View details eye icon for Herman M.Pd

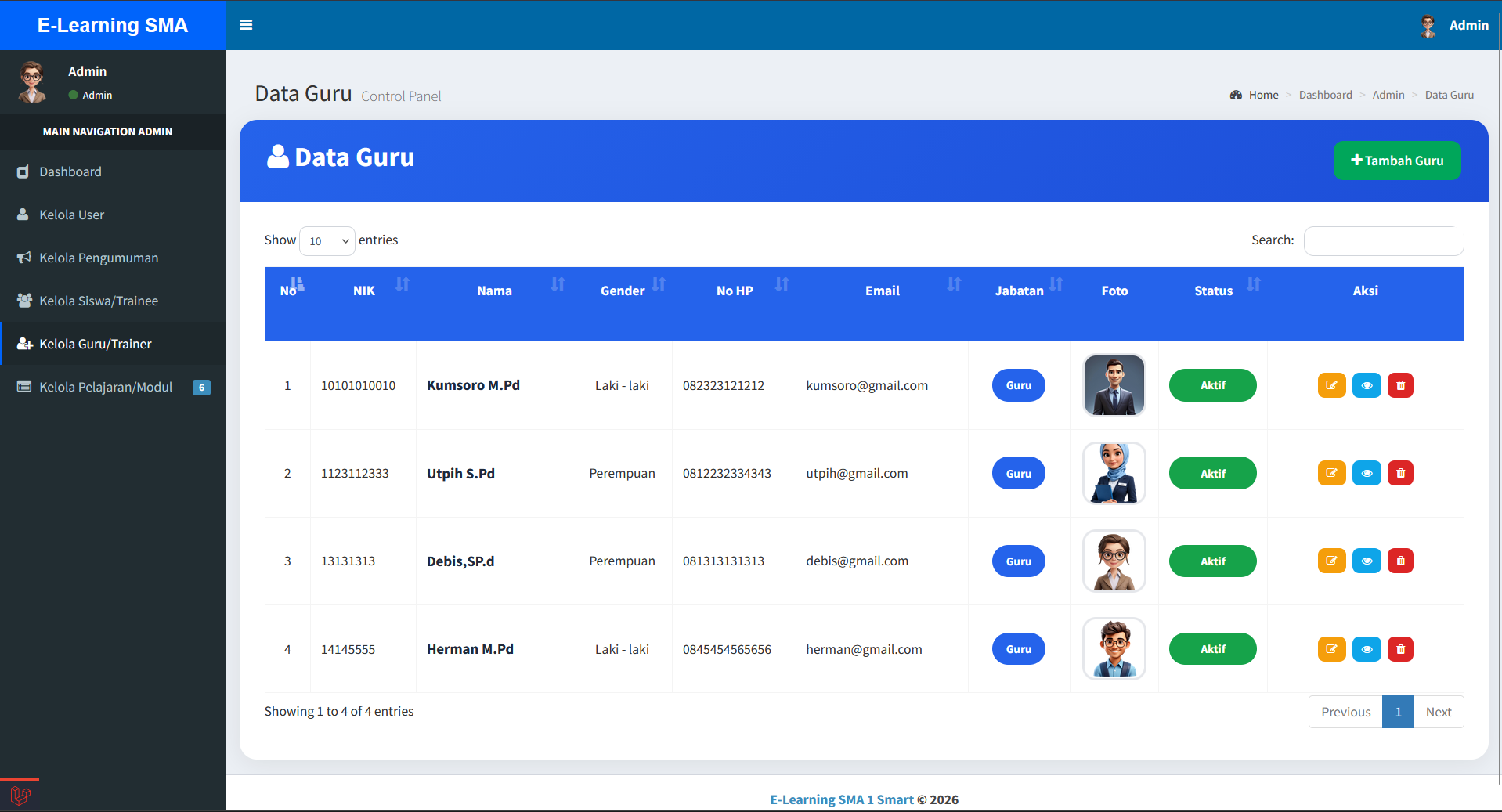click(x=1367, y=649)
